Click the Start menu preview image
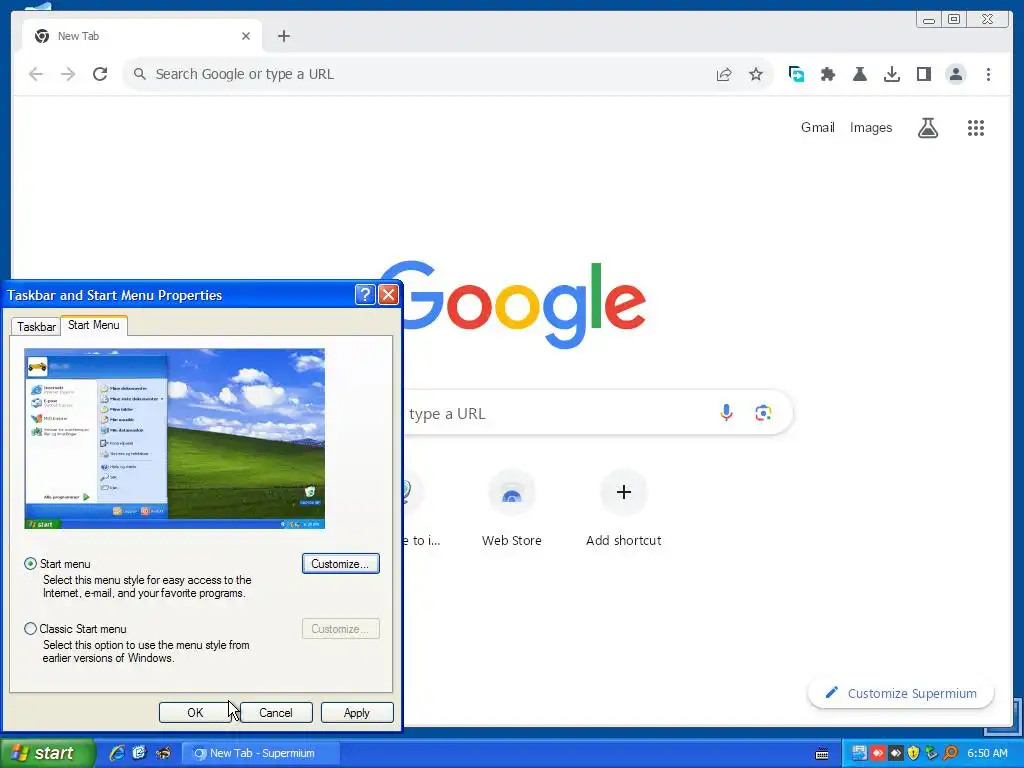 [x=174, y=438]
